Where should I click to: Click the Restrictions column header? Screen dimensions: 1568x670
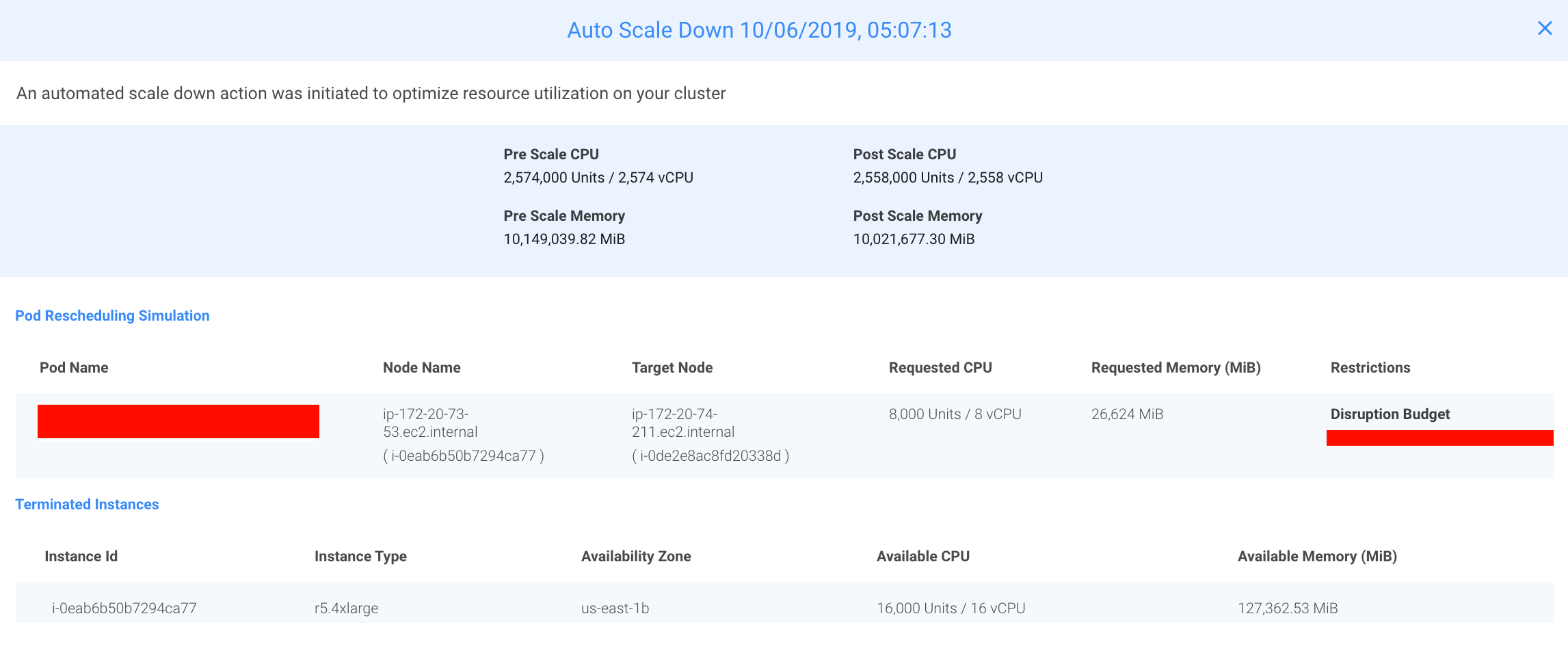coord(1370,367)
